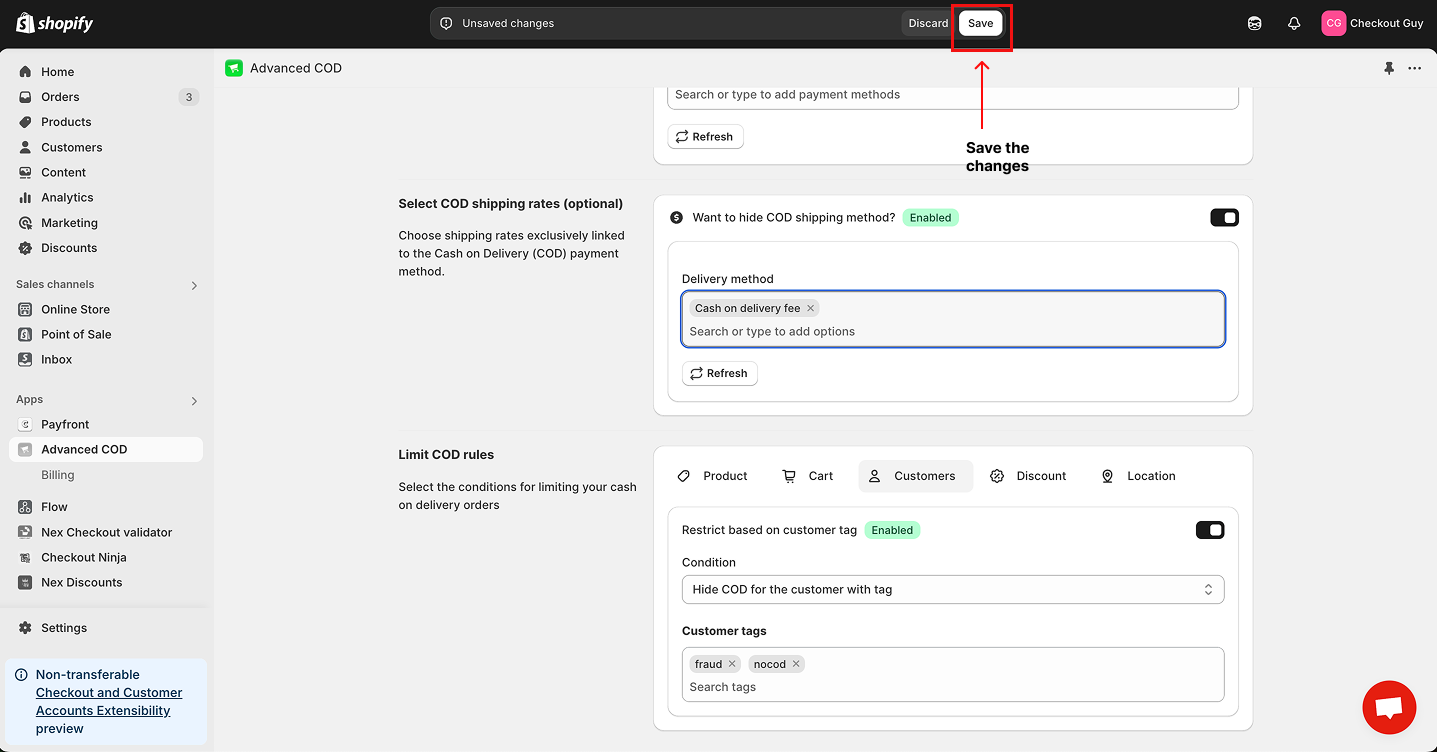Viewport: 1437px width, 752px height.
Task: Save the unsaved changes
Action: tap(980, 23)
